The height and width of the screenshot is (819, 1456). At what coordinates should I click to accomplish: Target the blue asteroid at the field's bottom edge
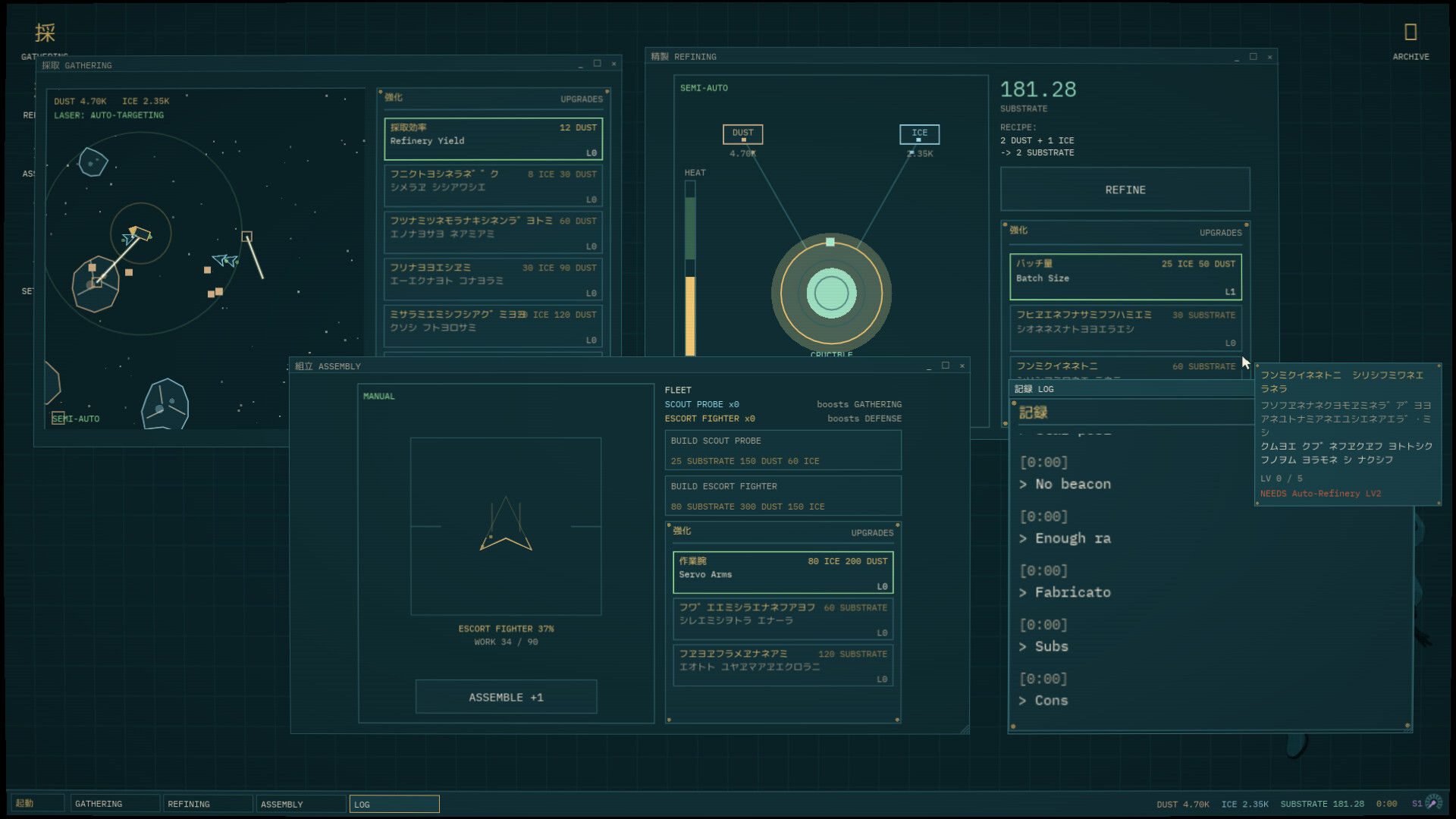click(x=165, y=404)
